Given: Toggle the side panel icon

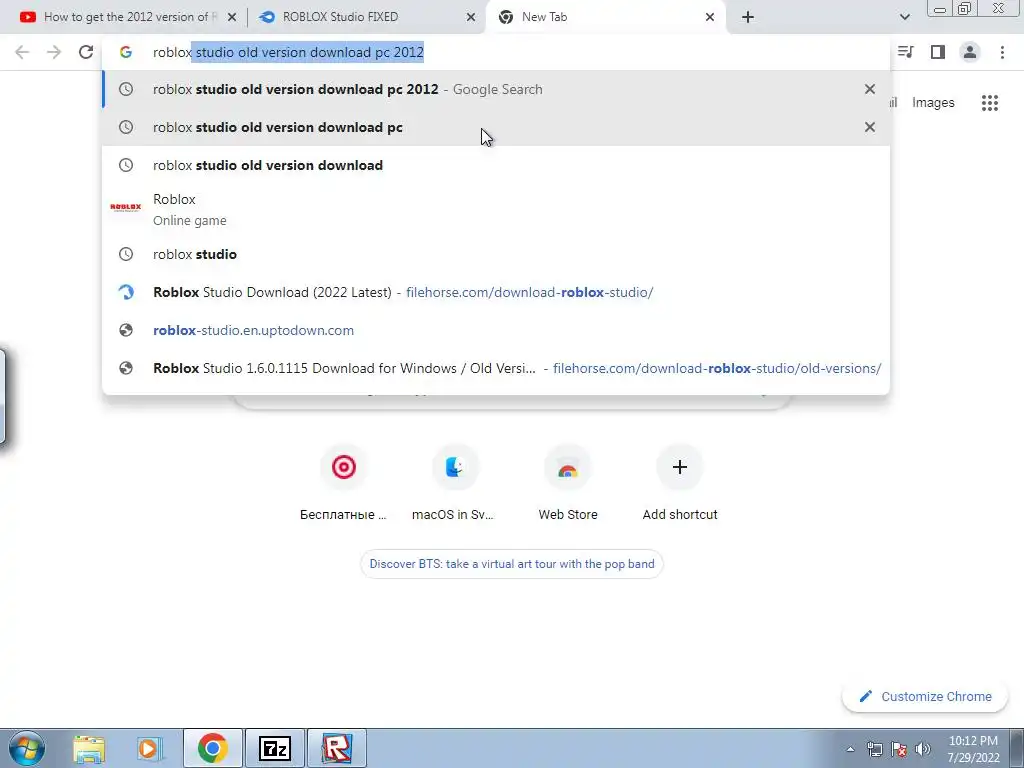Looking at the screenshot, I should tap(938, 52).
